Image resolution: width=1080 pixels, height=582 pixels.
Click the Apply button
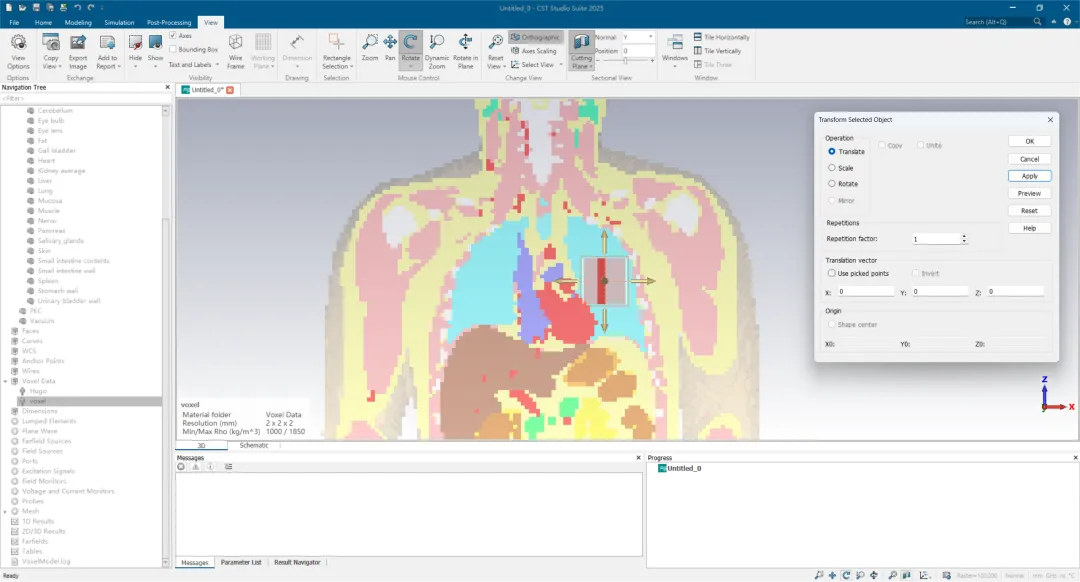(1030, 176)
